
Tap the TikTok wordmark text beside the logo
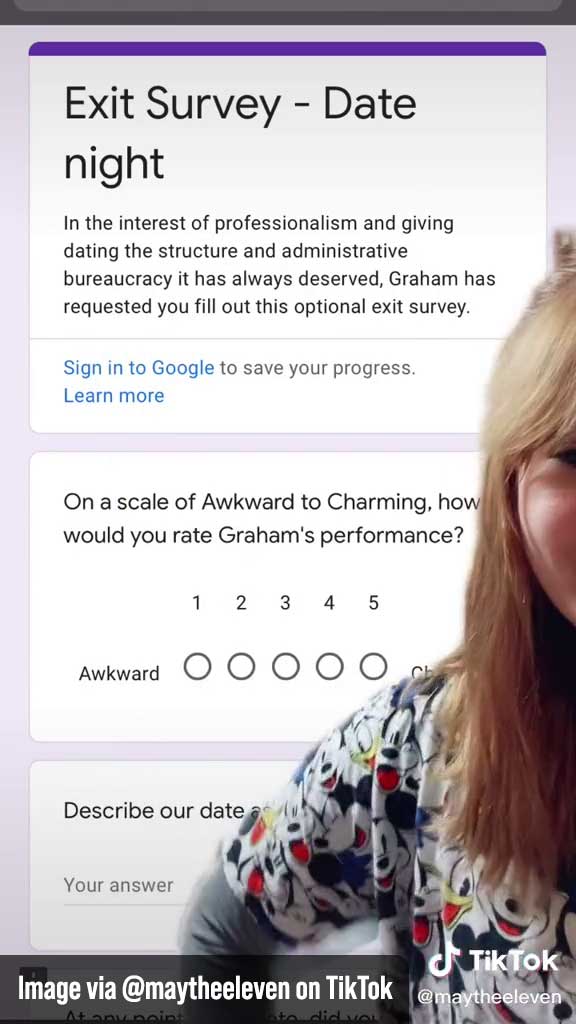point(514,961)
